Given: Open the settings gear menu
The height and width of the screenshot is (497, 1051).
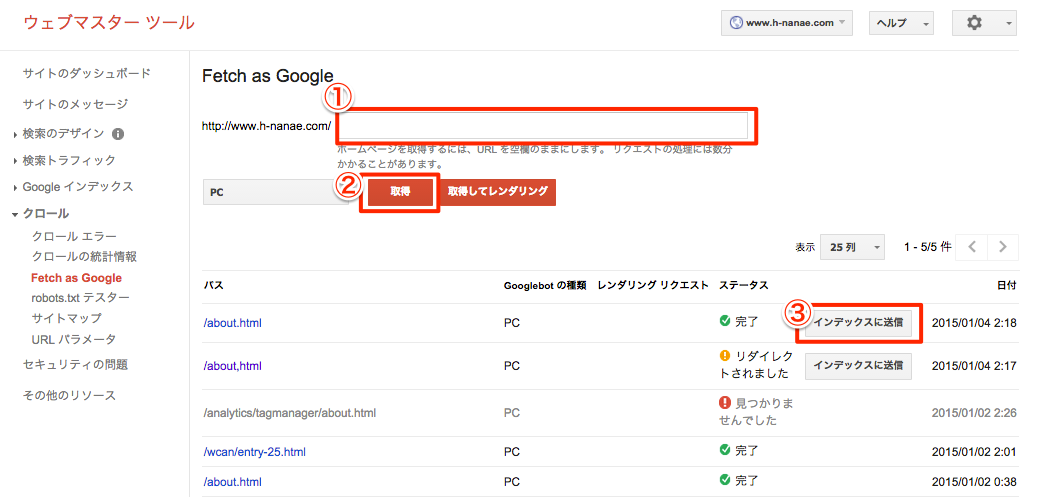Looking at the screenshot, I should click(x=983, y=23).
